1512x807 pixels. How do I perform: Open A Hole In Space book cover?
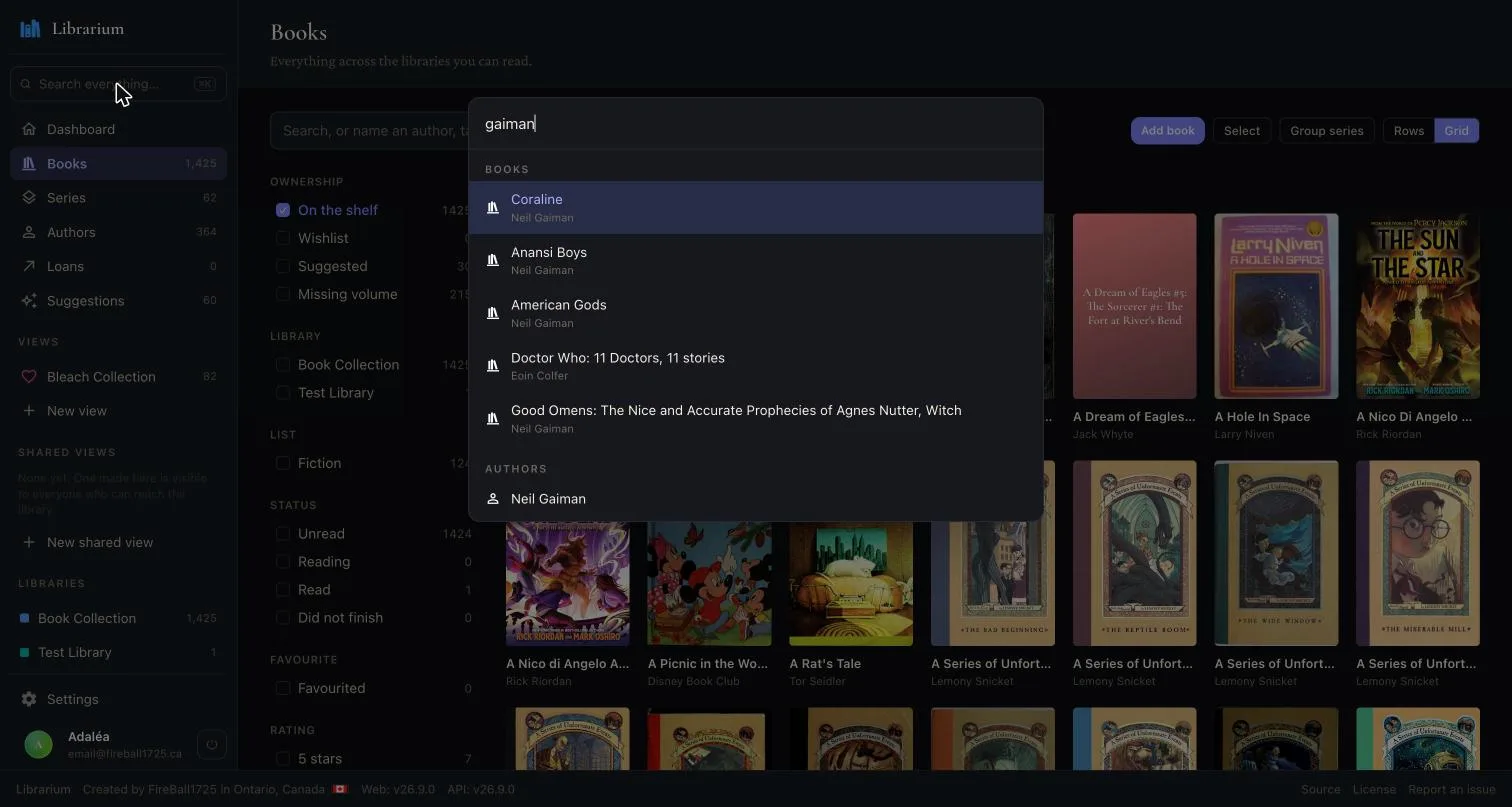[1276, 306]
